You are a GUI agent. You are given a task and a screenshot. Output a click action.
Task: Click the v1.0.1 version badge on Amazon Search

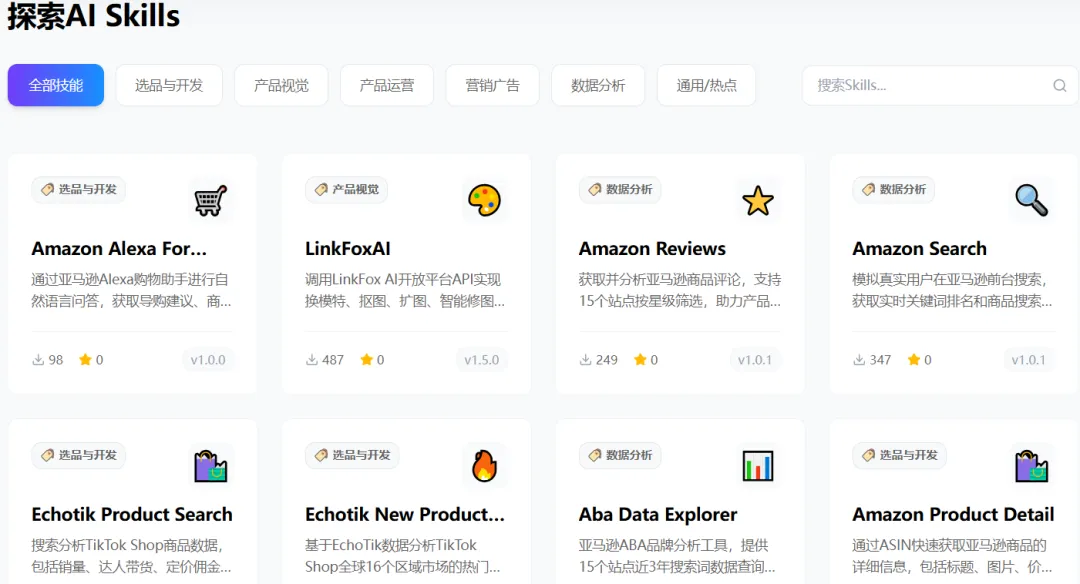1028,359
